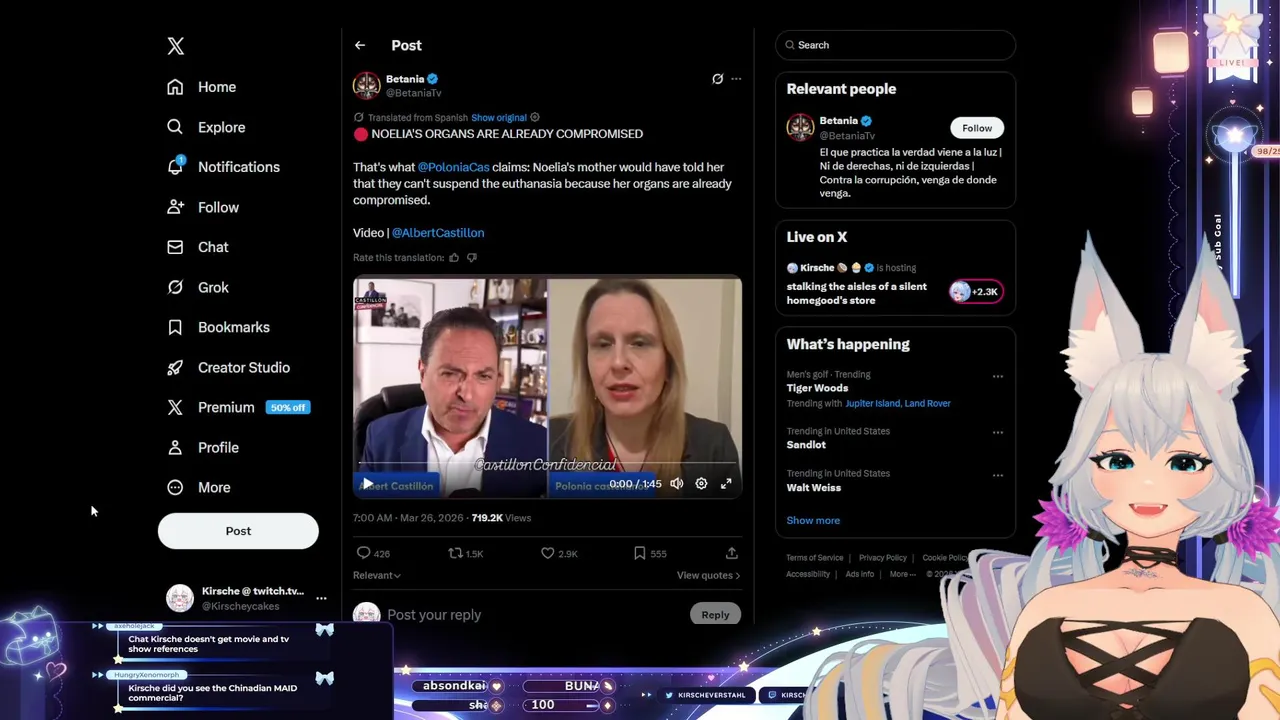Image resolution: width=1280 pixels, height=720 pixels.
Task: Click the Show original link
Action: 498,118
